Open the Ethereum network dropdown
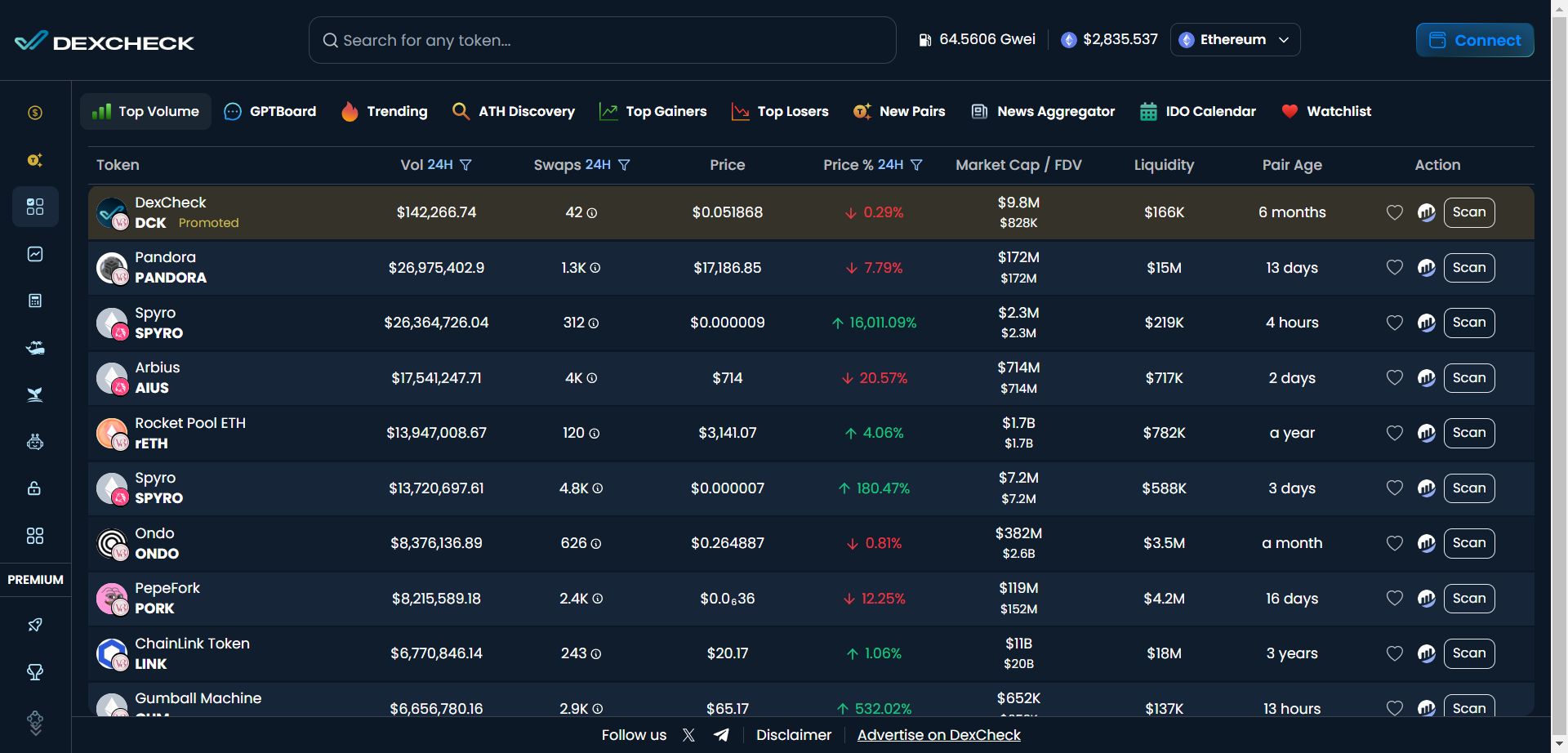The height and width of the screenshot is (753, 1568). (1235, 40)
